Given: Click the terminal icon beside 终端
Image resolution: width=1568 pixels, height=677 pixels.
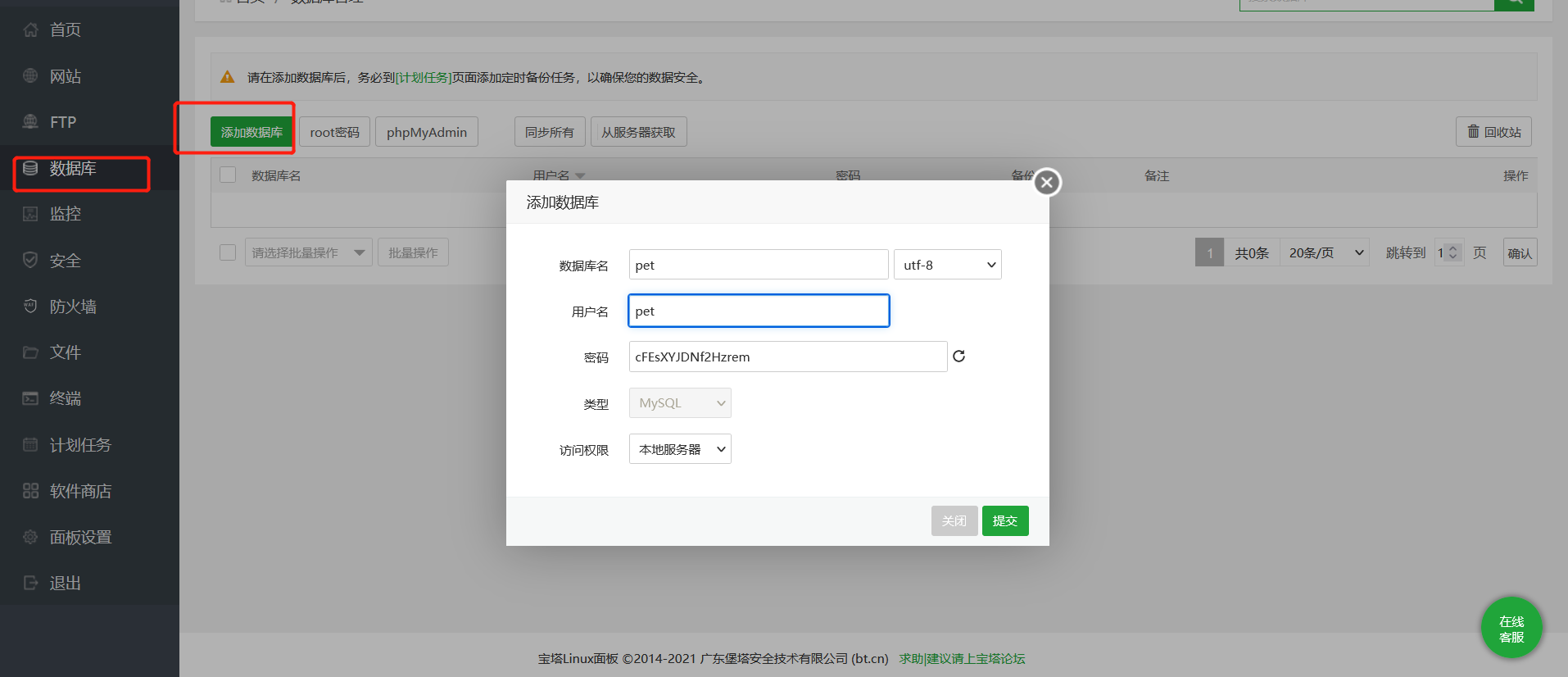Looking at the screenshot, I should click(30, 398).
